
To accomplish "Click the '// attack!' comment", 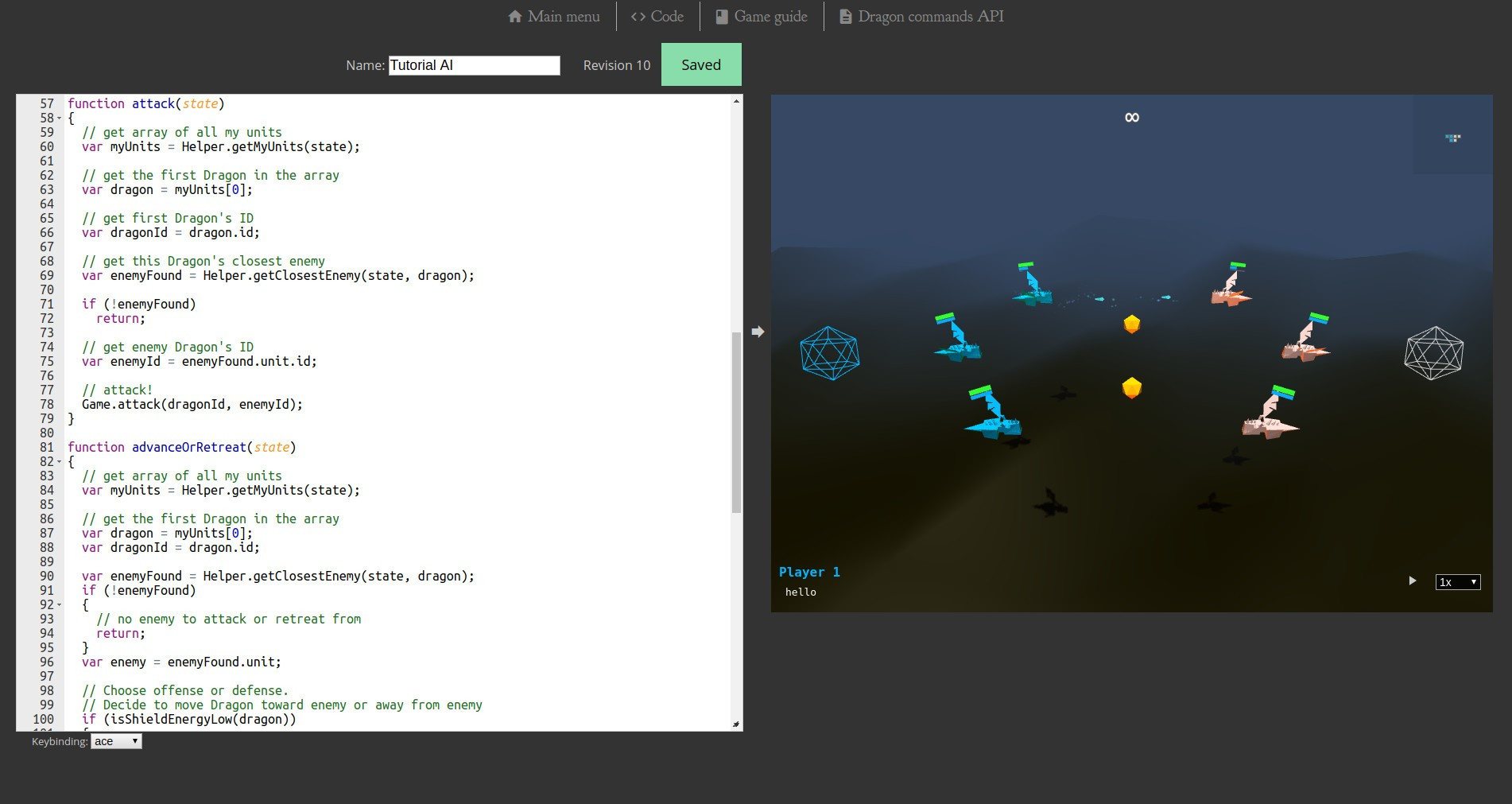I will pos(117,390).
